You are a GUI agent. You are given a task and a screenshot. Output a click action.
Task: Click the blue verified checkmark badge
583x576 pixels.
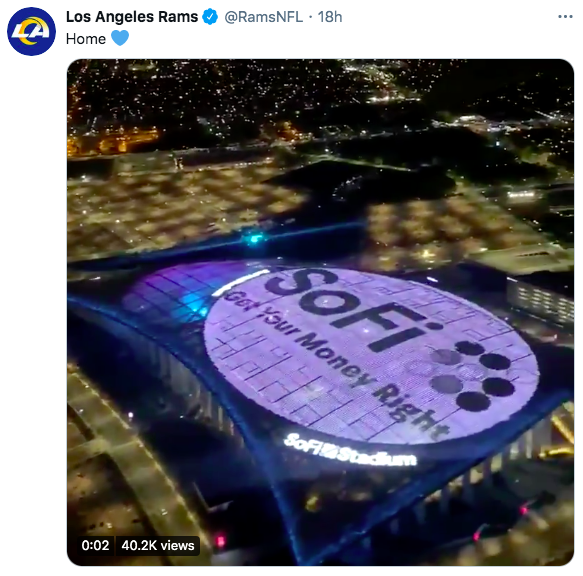(210, 17)
